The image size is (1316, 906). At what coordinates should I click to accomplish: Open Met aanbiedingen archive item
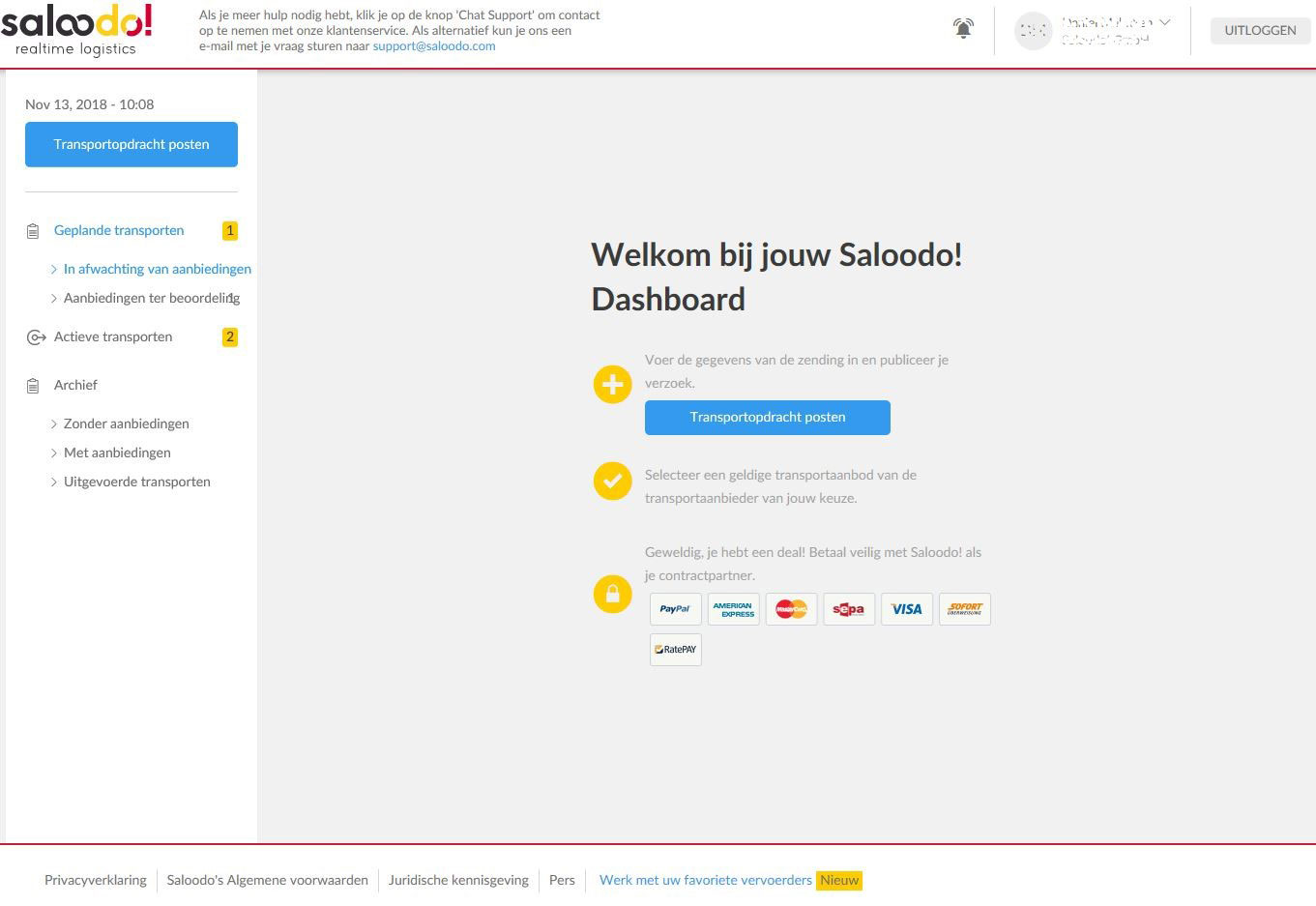[x=117, y=453]
